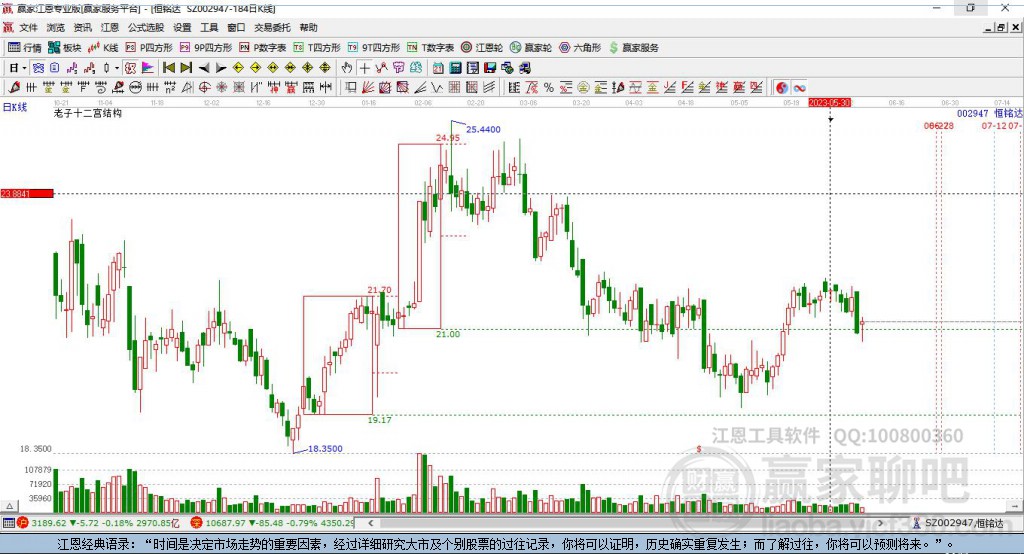Screen dimensions: 1024x554
Task: Click the 25.4400 high price label
Action: [x=483, y=129]
